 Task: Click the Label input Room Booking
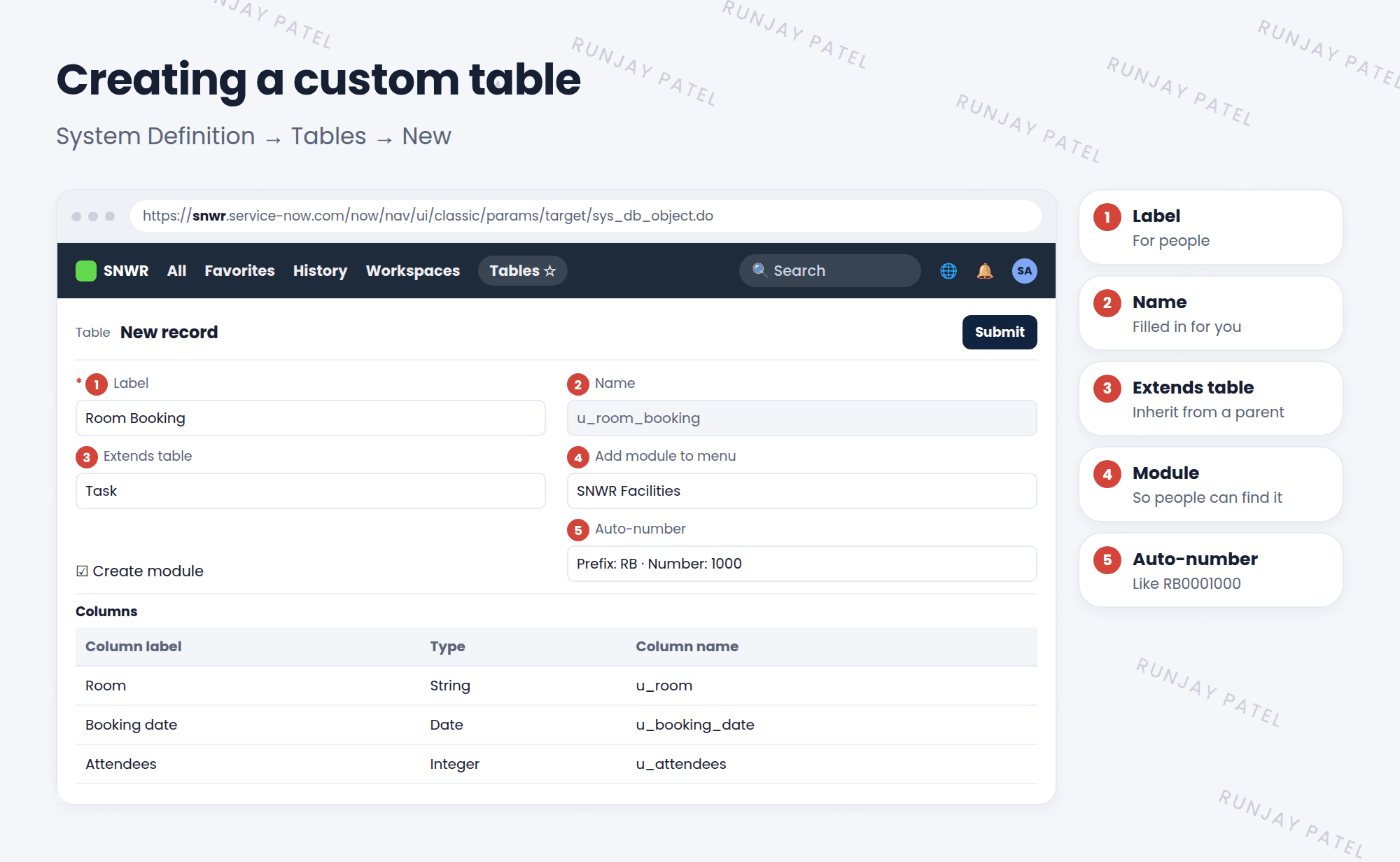pyautogui.click(x=310, y=418)
